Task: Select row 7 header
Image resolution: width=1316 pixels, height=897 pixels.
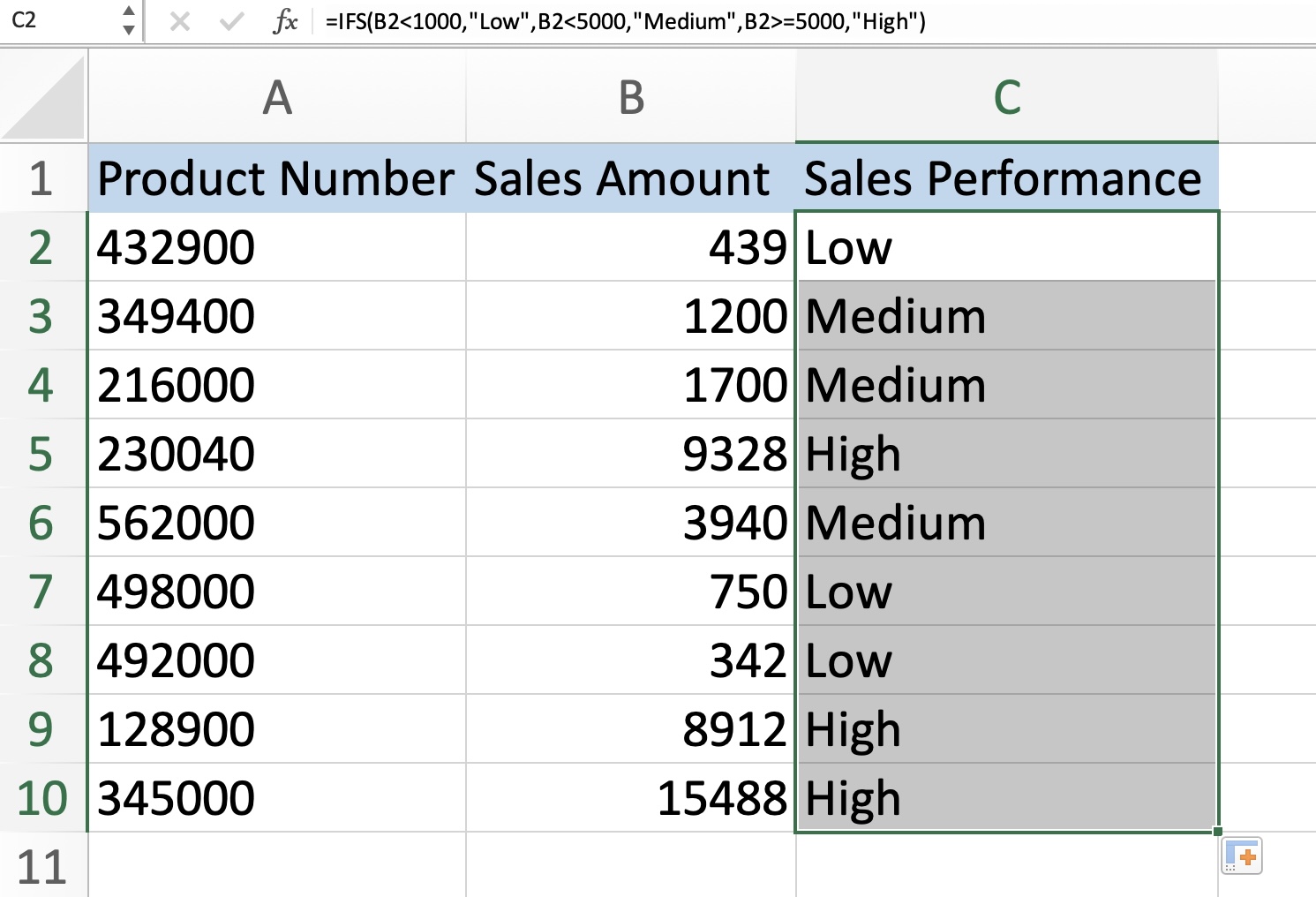Action: [42, 592]
